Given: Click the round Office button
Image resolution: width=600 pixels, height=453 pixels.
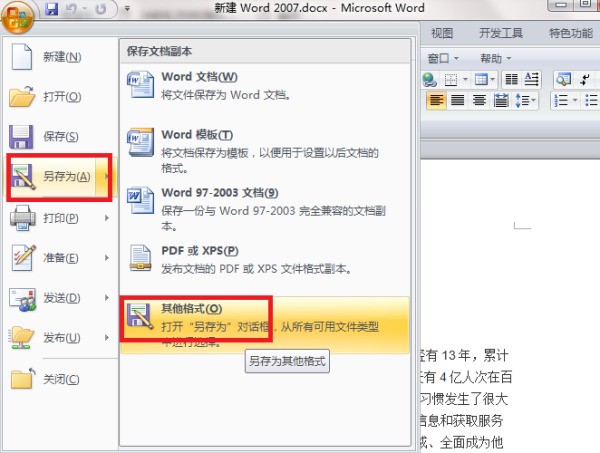Looking at the screenshot, I should [17, 17].
